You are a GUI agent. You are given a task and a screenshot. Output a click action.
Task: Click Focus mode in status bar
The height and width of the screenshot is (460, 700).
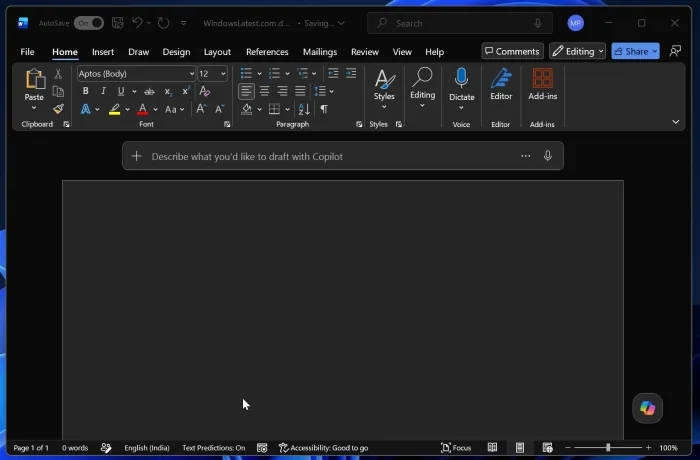click(x=456, y=447)
